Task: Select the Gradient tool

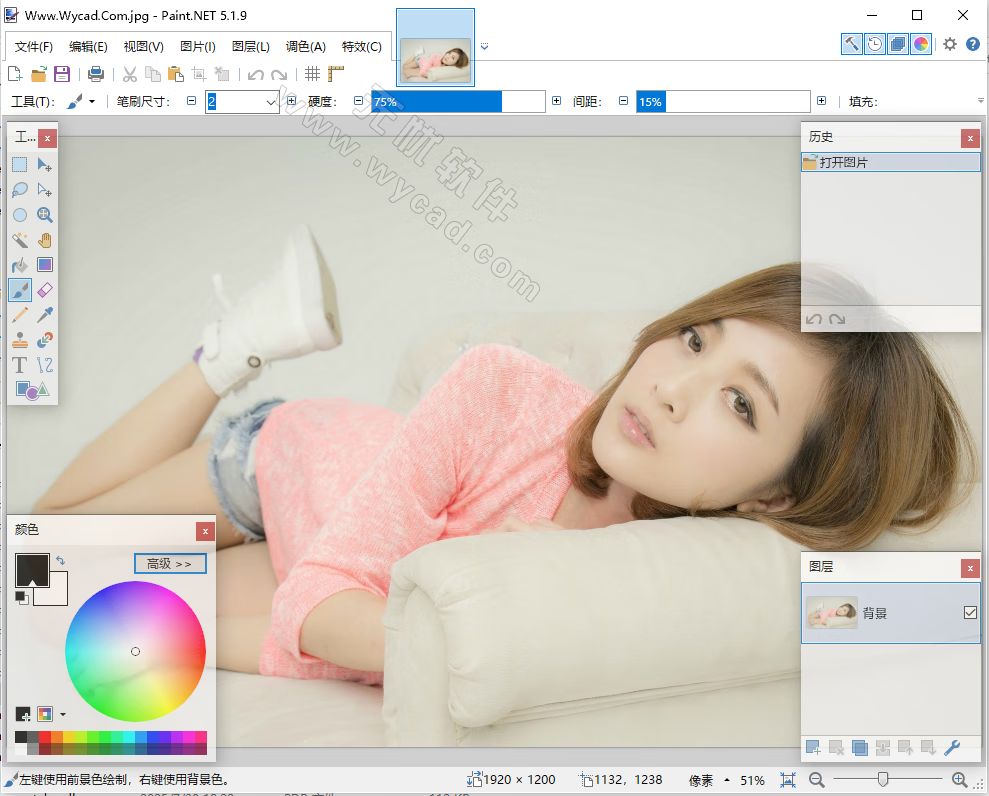Action: point(44,265)
